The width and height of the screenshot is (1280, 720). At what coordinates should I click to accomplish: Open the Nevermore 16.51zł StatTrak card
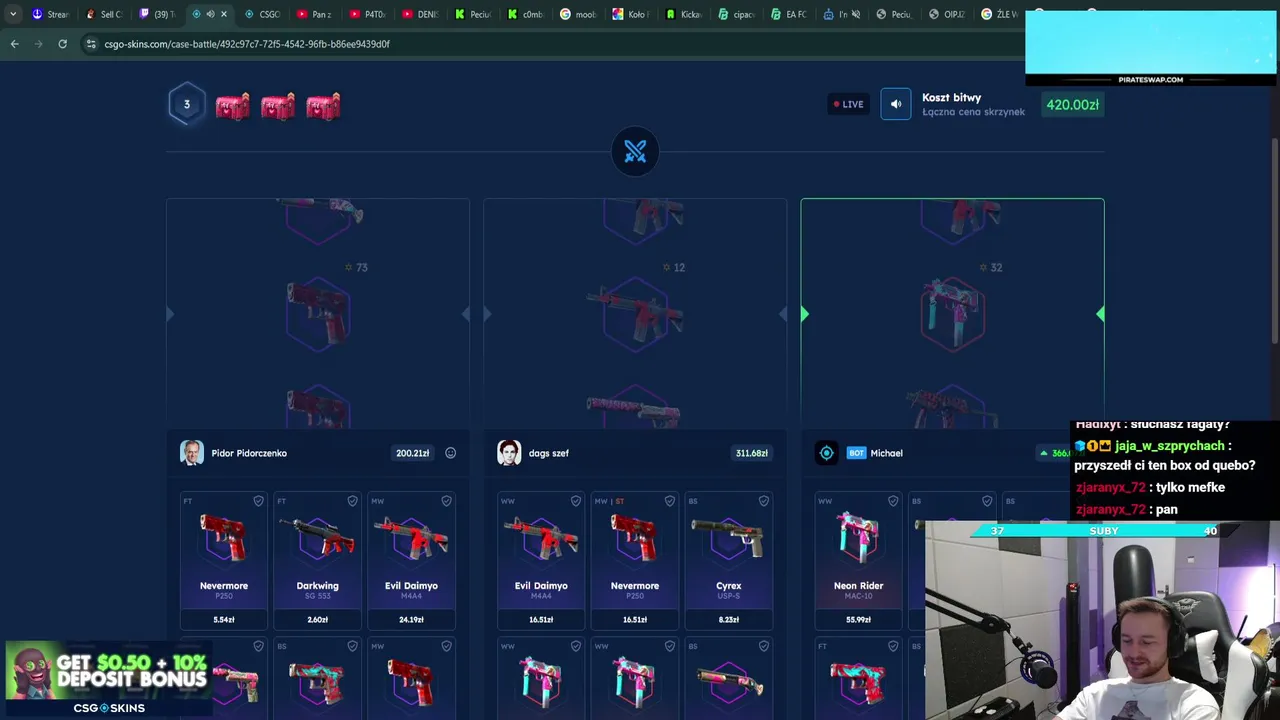(635, 560)
